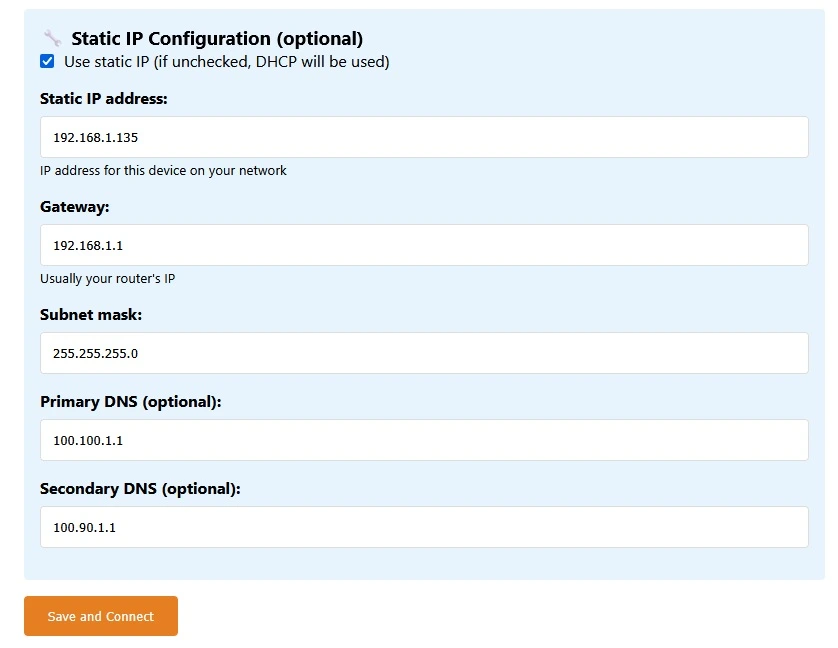Click the 'Subnet mask:' field label

point(91,315)
